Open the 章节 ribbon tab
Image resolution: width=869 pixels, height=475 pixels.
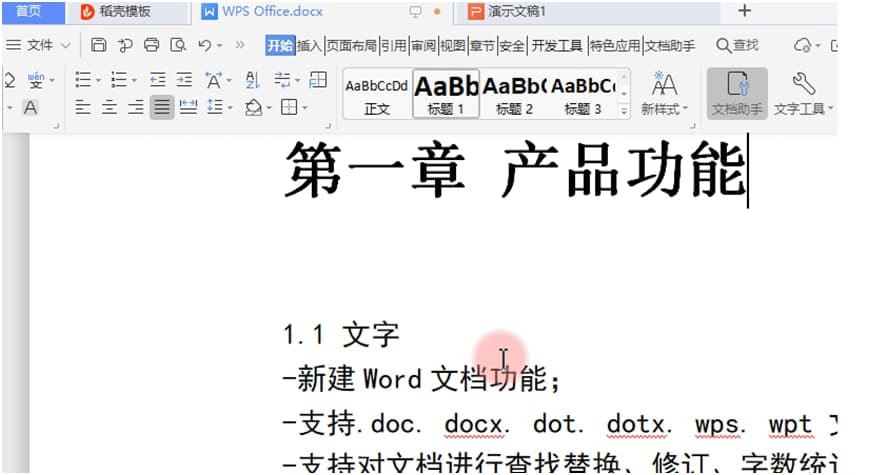(482, 45)
